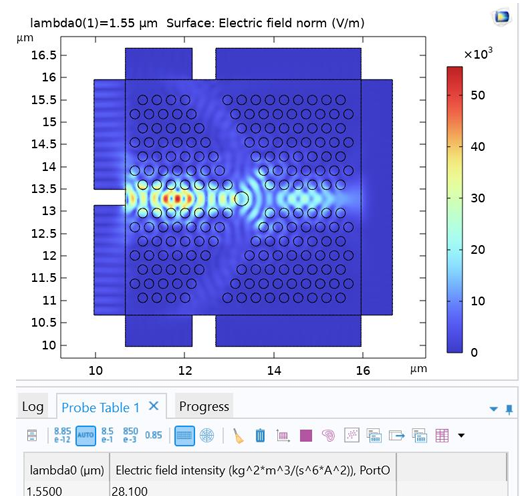Switch to the Log tab
Image resolution: width=525 pixels, height=496 pixels.
point(32,407)
